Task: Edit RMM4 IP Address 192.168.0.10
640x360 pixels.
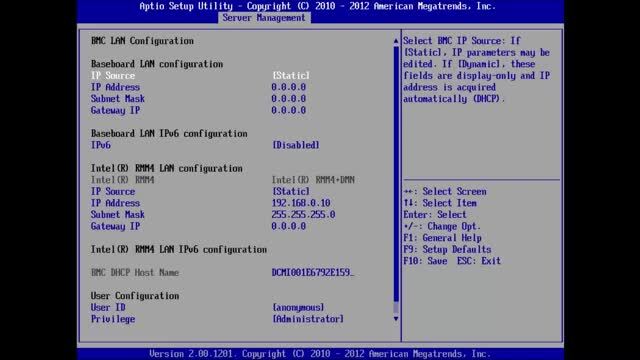Action: click(301, 203)
